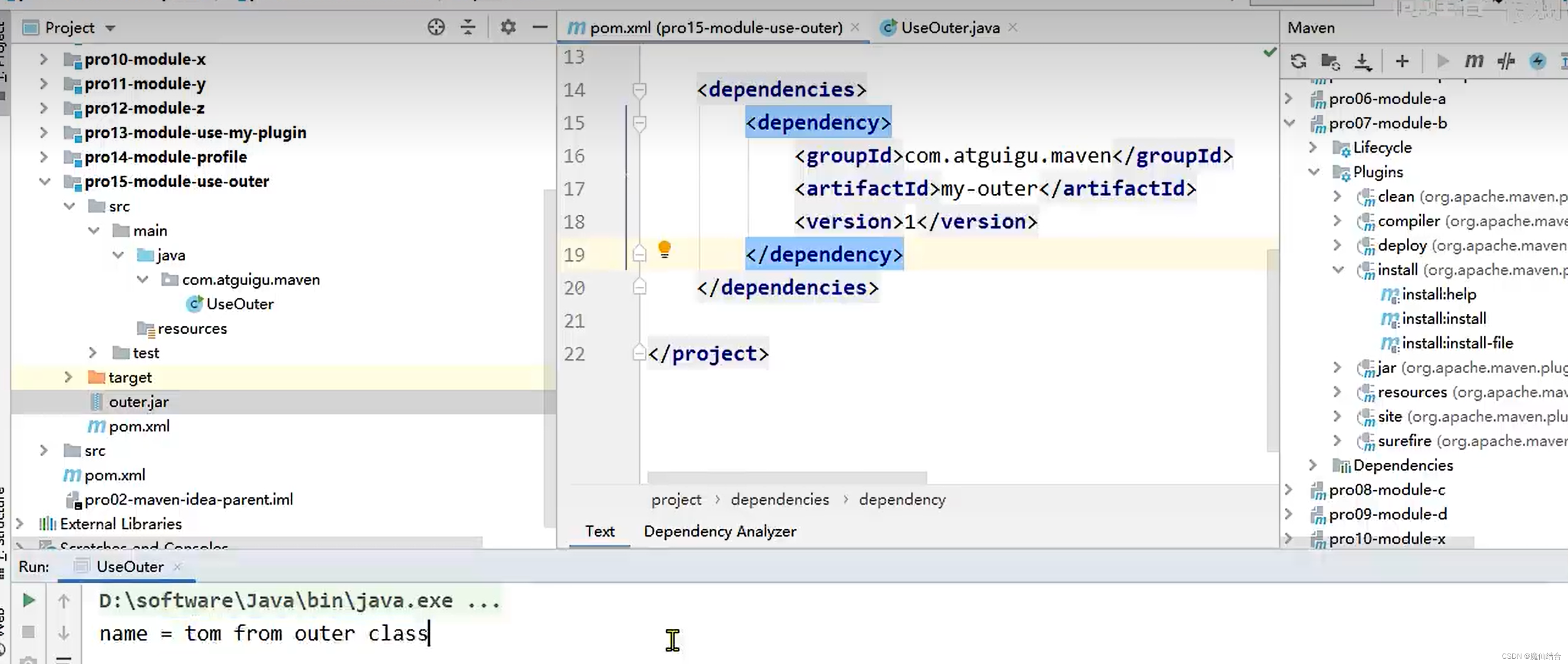
Task: Close the UseOuter.java editor tab
Action: (1012, 27)
